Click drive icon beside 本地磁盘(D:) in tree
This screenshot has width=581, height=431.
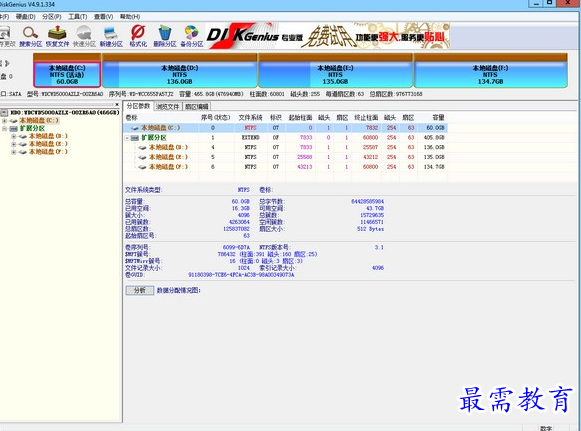[x=23, y=136]
